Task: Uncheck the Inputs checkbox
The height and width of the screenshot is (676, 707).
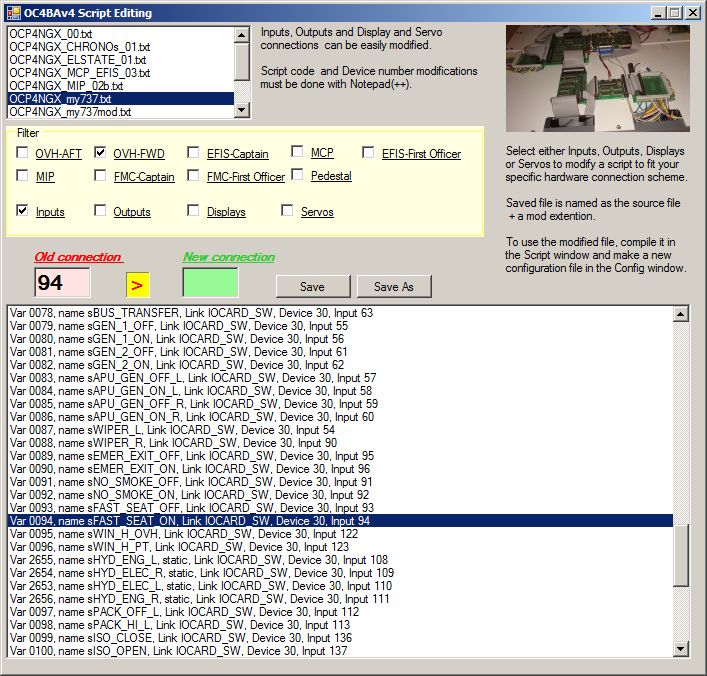Action: 22,210
